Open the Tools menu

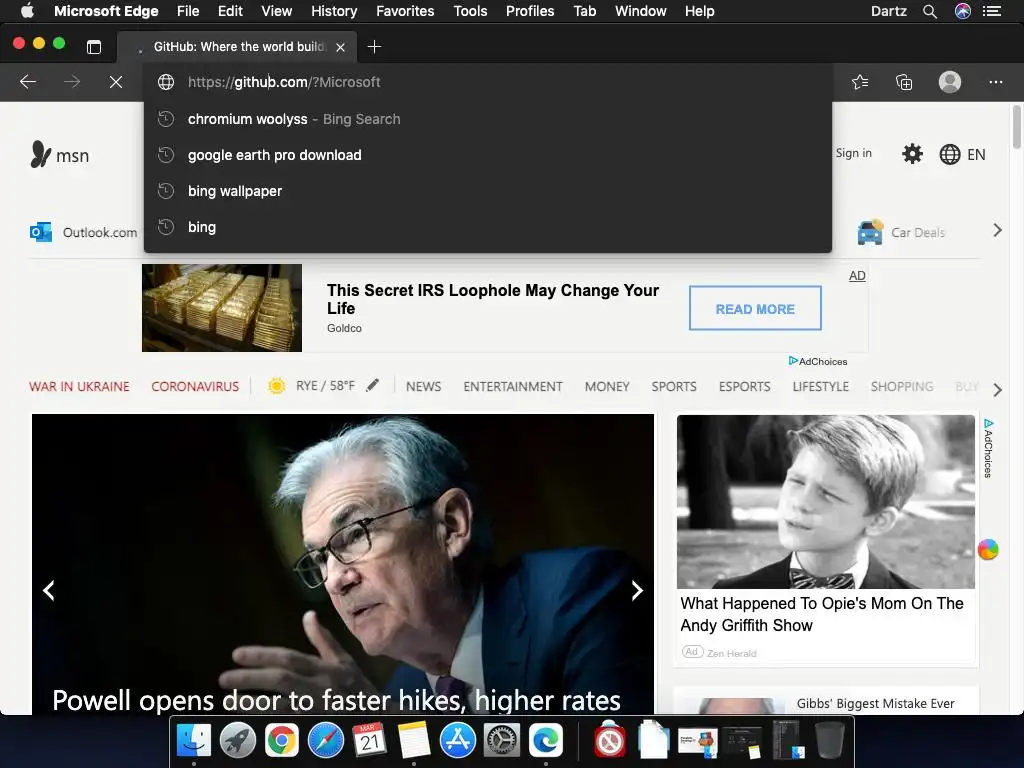(470, 11)
